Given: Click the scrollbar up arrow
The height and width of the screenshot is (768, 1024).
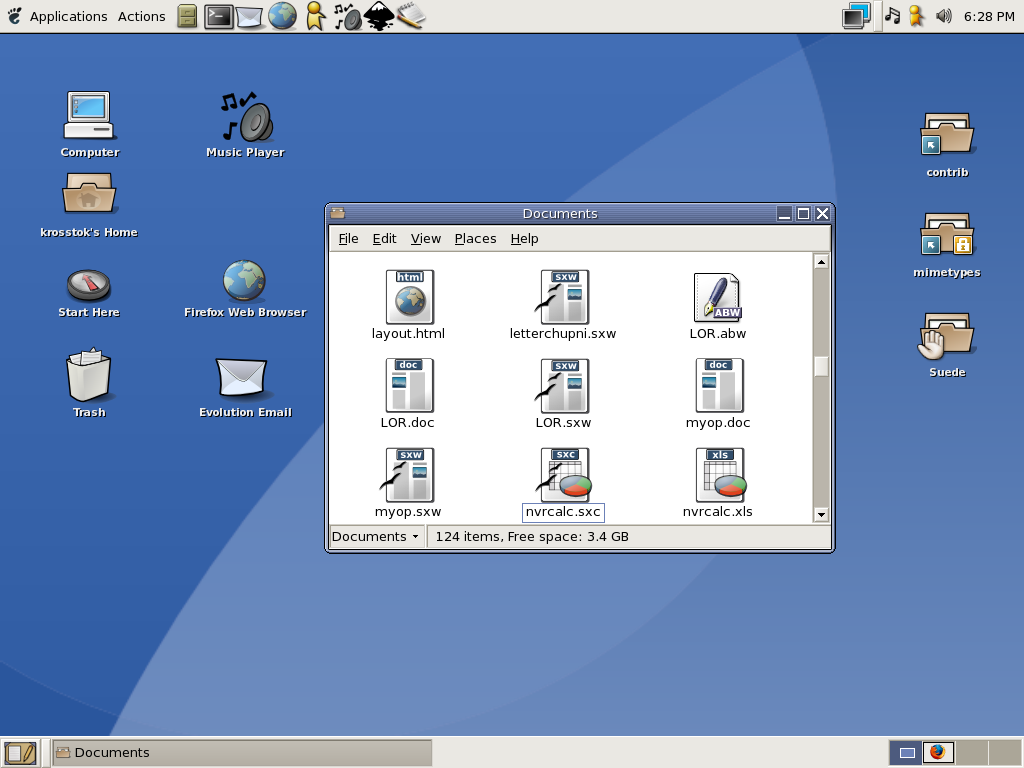Looking at the screenshot, I should click(x=821, y=261).
